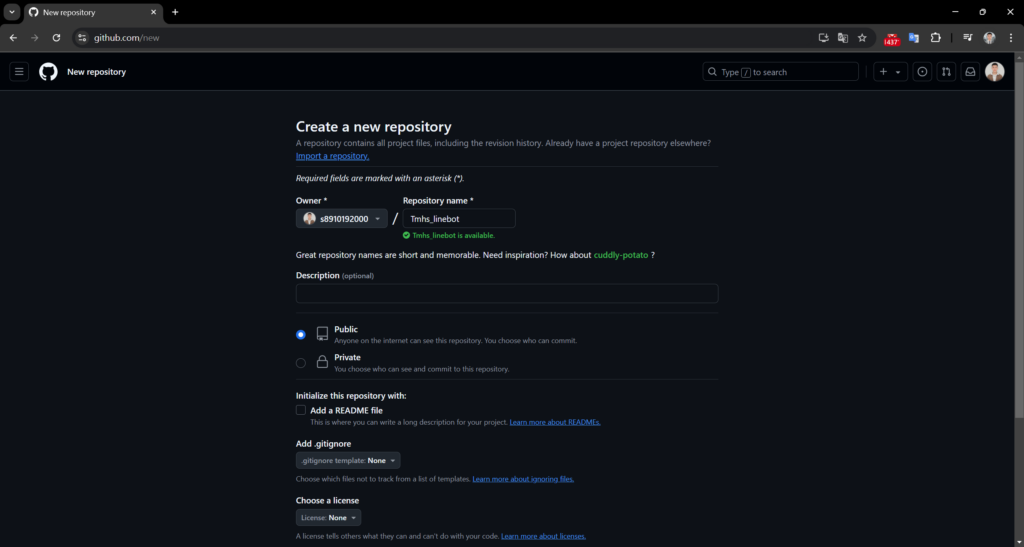This screenshot has height=547, width=1024.
Task: Open the Chrome profile avatar
Action: pyautogui.click(x=989, y=38)
